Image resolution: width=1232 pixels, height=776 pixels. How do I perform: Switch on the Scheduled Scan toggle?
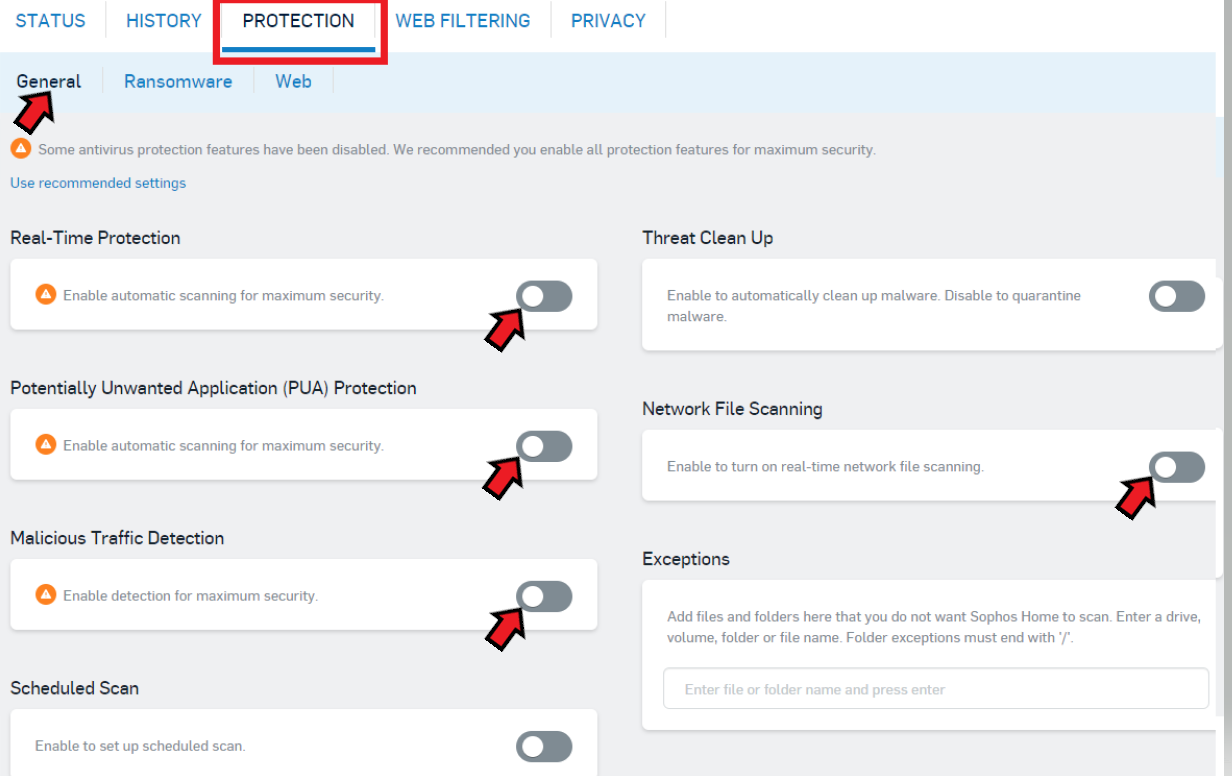click(545, 746)
